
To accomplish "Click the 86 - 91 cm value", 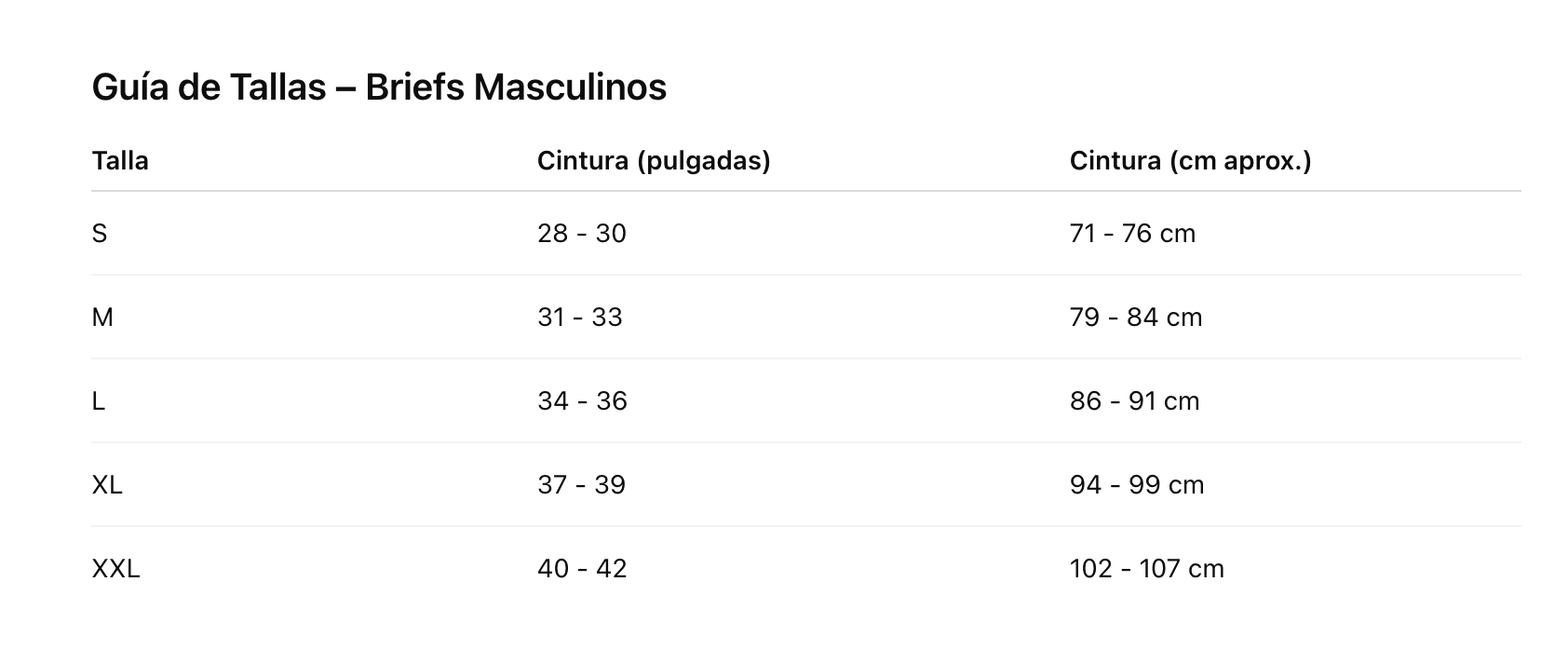I will 1135,401.
